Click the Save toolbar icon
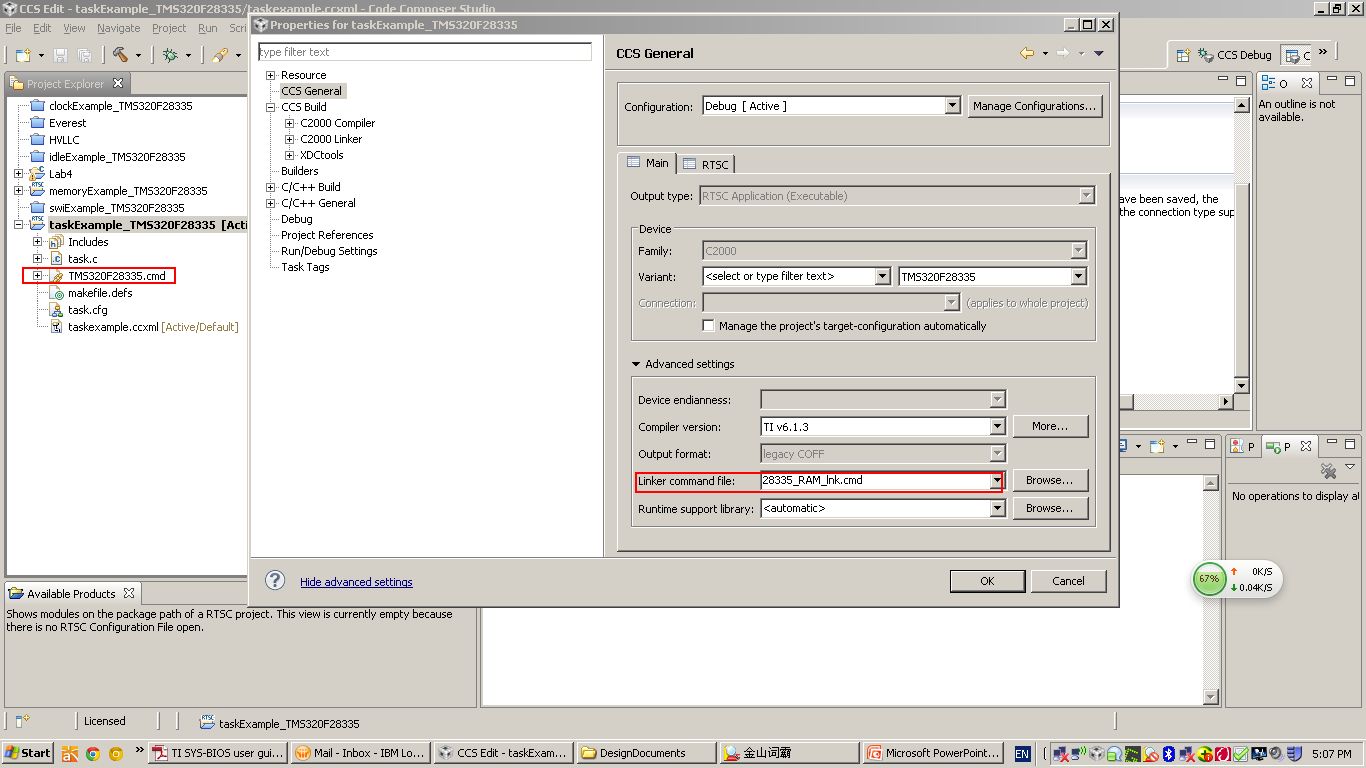 coord(61,55)
